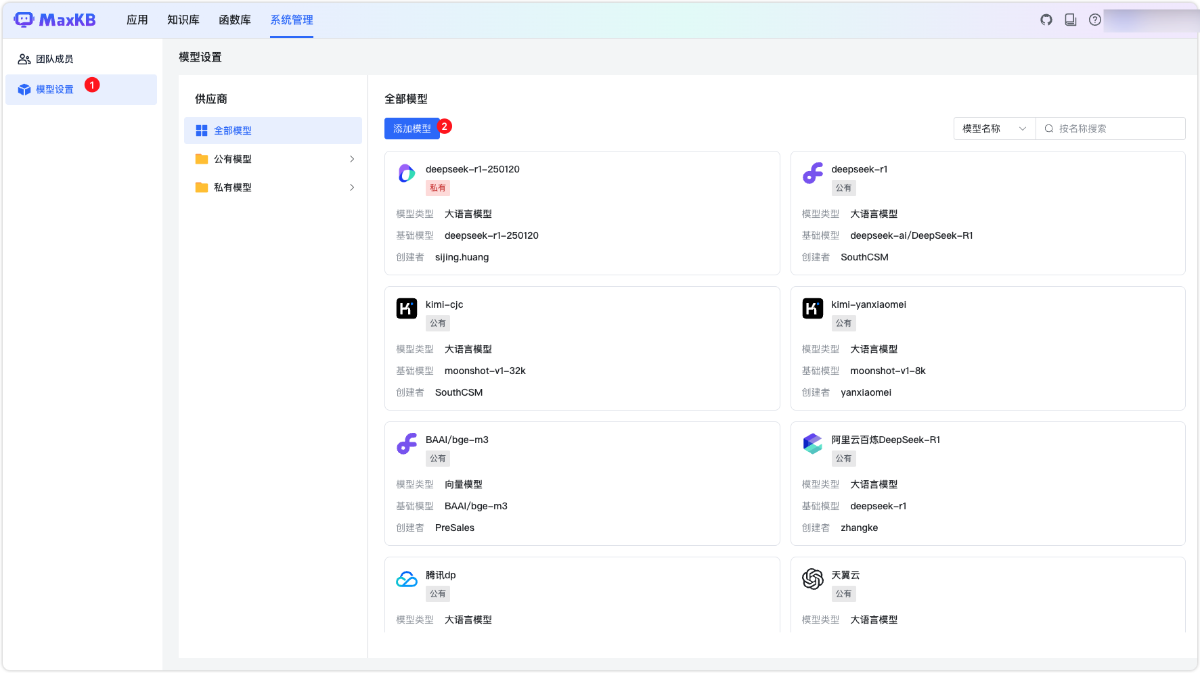The width and height of the screenshot is (1200, 673).
Task: Select the 私有 tag on deepseek-r1-250120
Action: pyautogui.click(x=438, y=187)
